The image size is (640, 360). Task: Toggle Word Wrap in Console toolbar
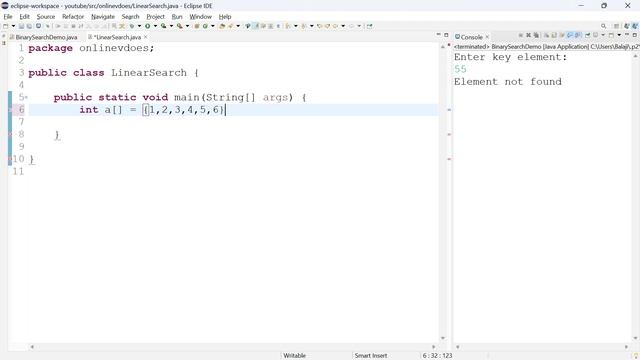tap(562, 36)
